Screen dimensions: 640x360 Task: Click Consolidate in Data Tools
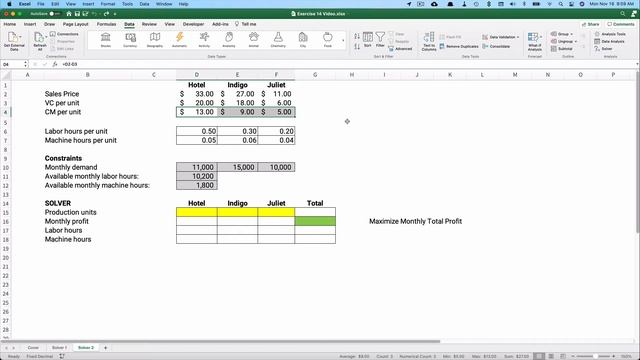coord(496,46)
